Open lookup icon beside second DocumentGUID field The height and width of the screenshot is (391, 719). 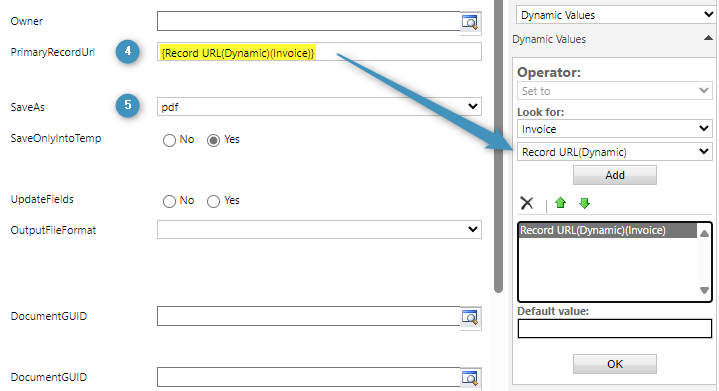[x=470, y=378]
